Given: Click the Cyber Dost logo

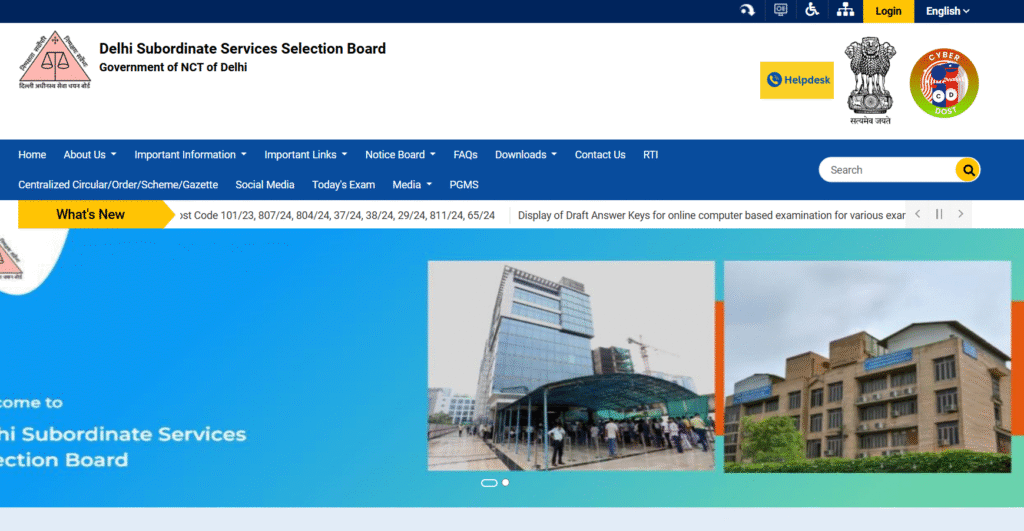Looking at the screenshot, I should point(944,83).
